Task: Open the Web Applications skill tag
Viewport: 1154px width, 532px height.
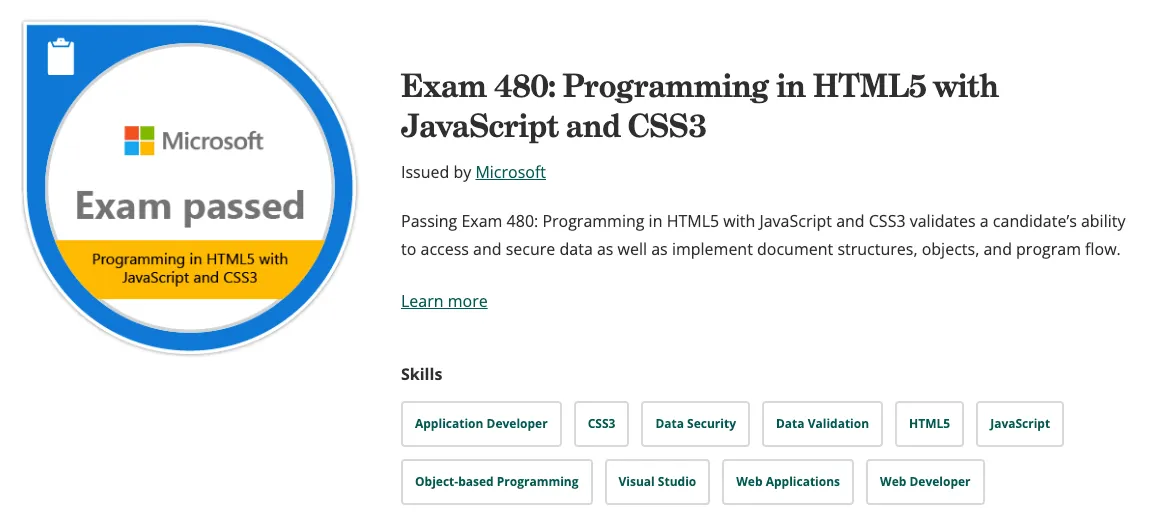Action: click(787, 481)
